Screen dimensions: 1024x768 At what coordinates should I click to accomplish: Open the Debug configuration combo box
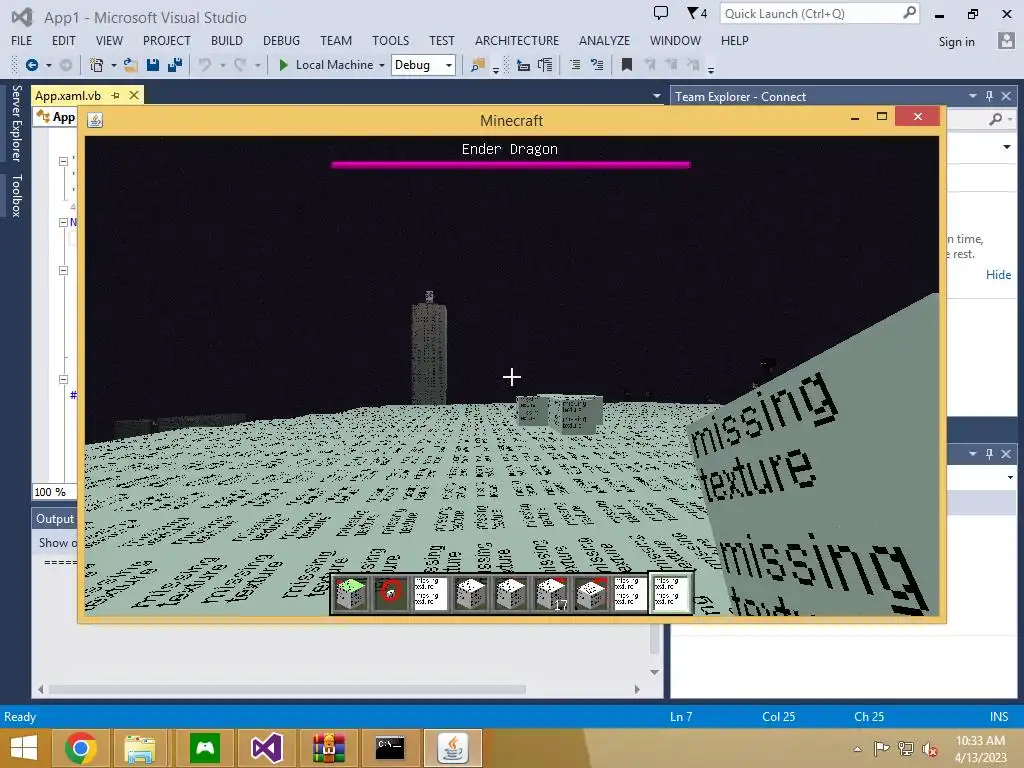pyautogui.click(x=423, y=65)
